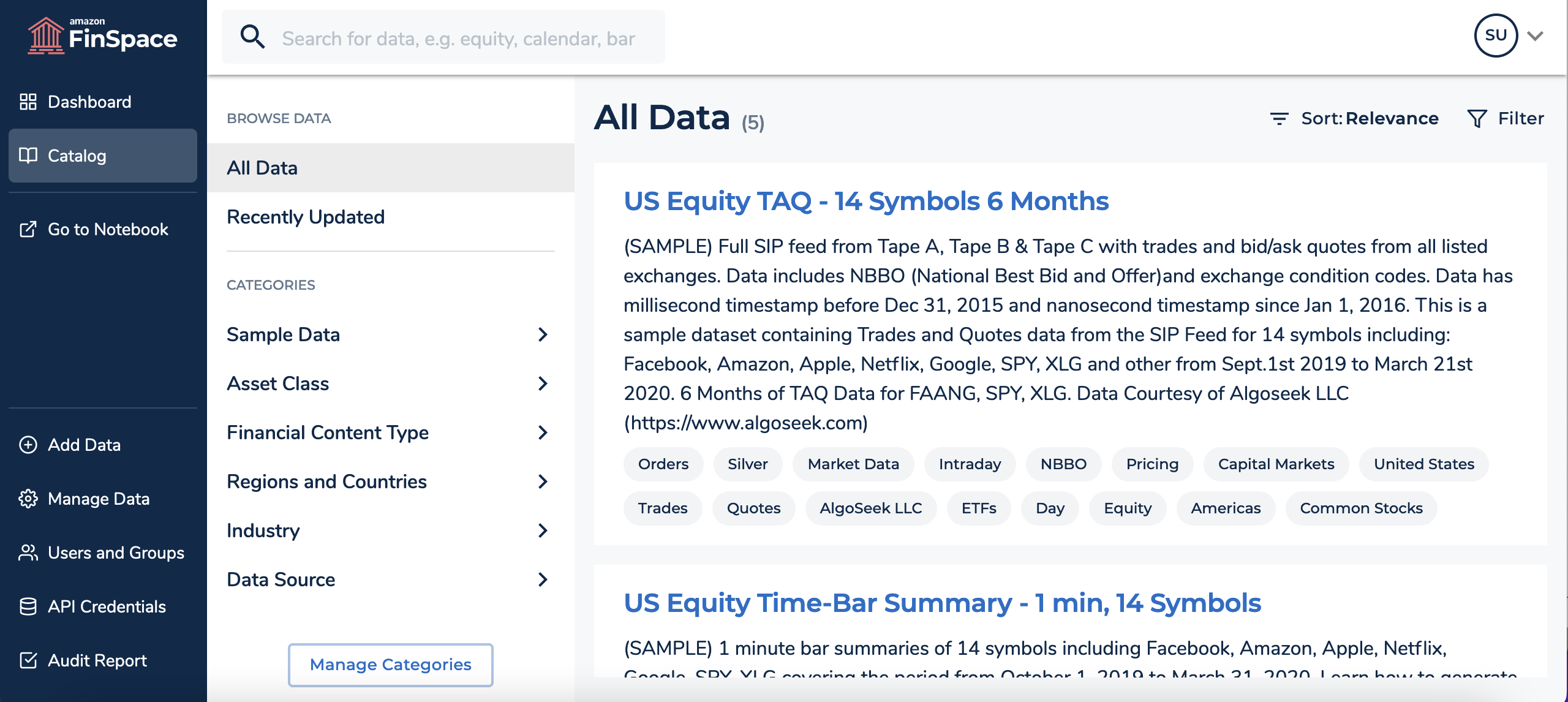This screenshot has width=1568, height=702.
Task: Click the Quotes tag
Action: click(x=753, y=508)
